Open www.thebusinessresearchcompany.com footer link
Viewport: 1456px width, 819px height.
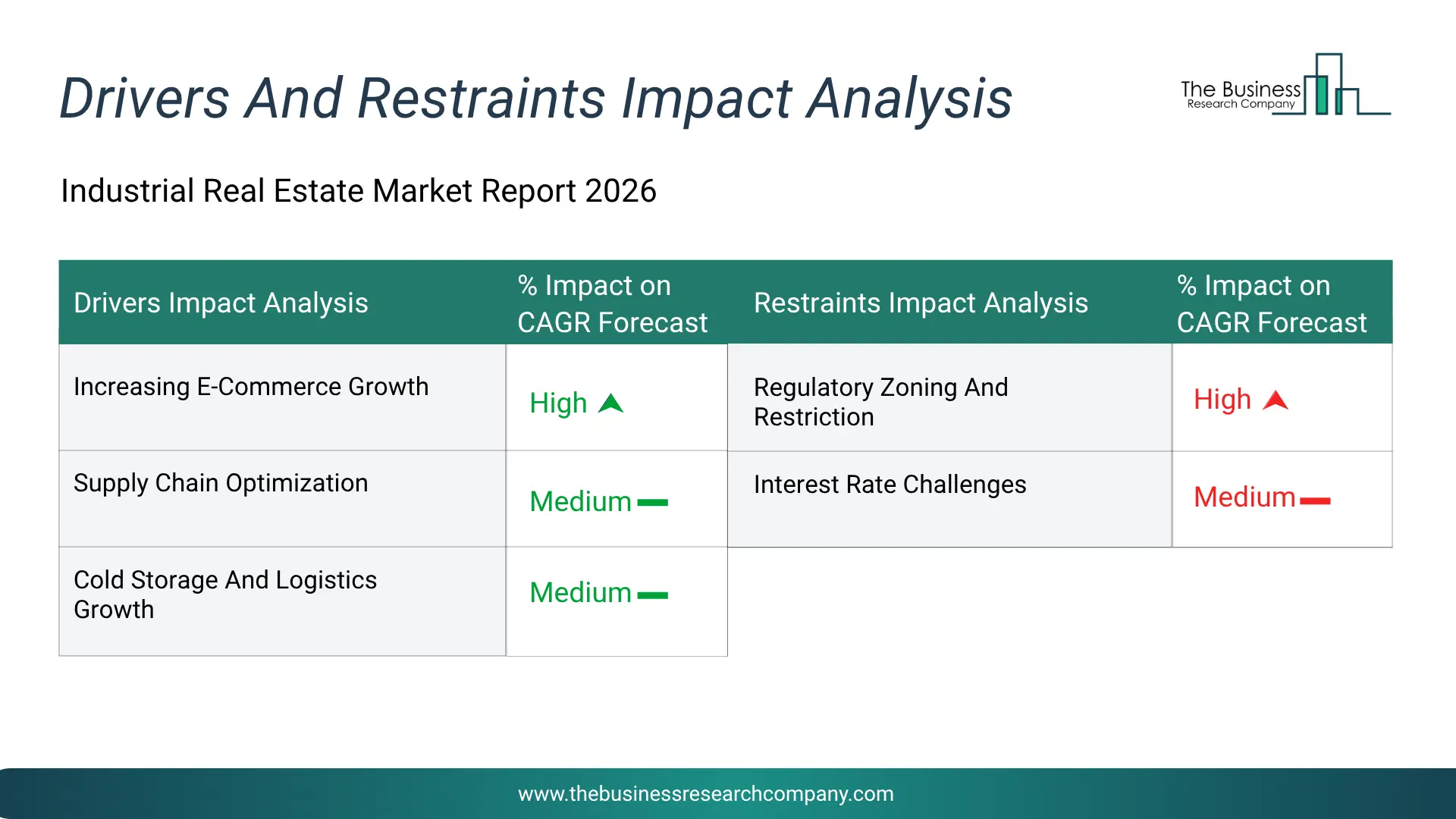pyautogui.click(x=705, y=794)
